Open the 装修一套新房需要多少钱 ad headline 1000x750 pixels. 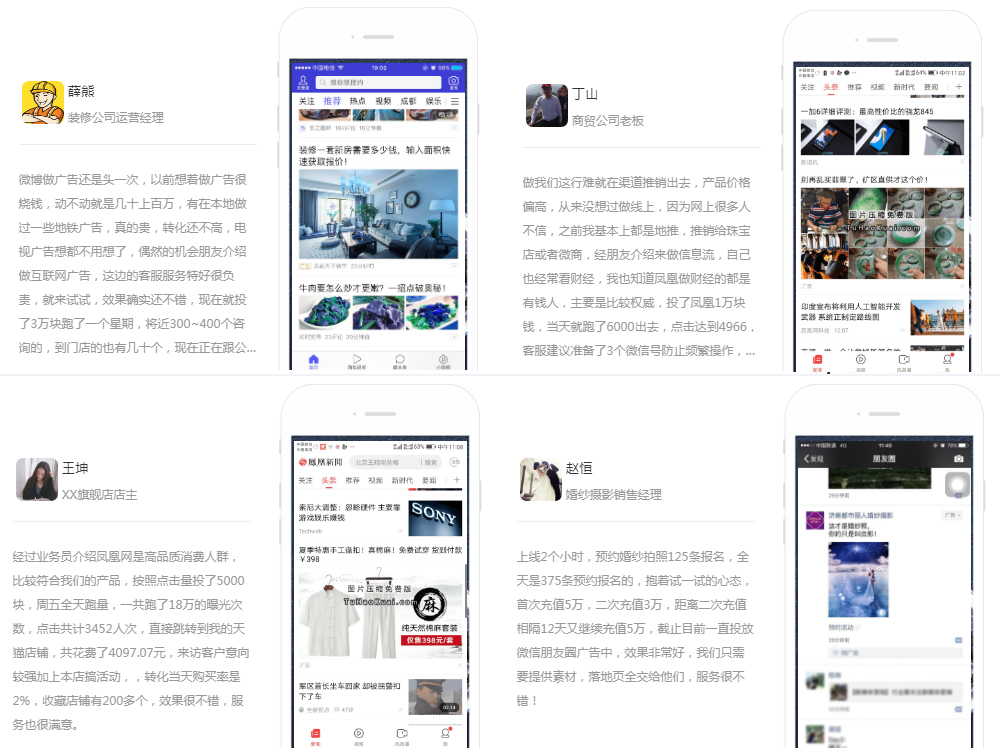pos(375,156)
